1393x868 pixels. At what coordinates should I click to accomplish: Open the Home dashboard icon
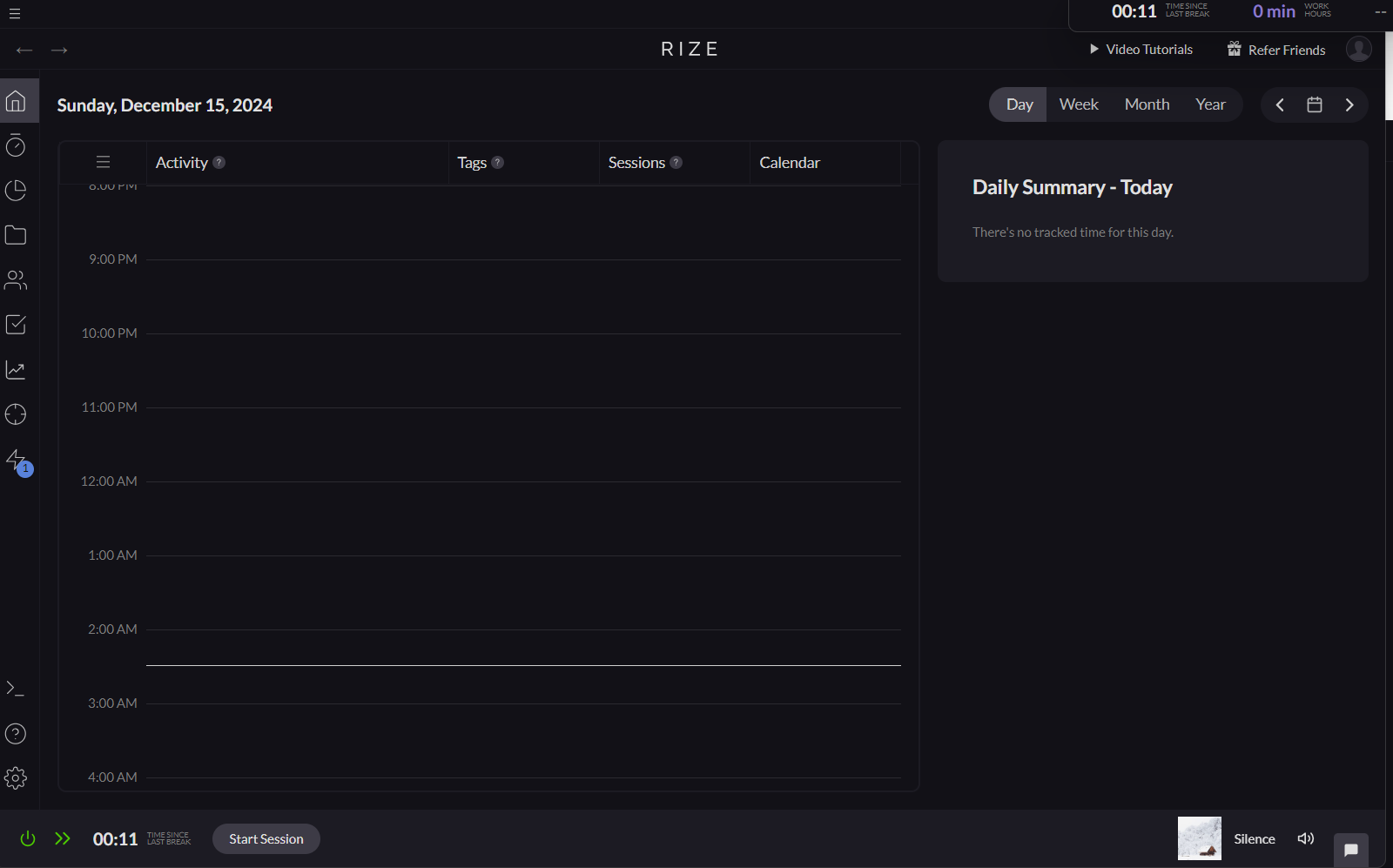point(16,100)
